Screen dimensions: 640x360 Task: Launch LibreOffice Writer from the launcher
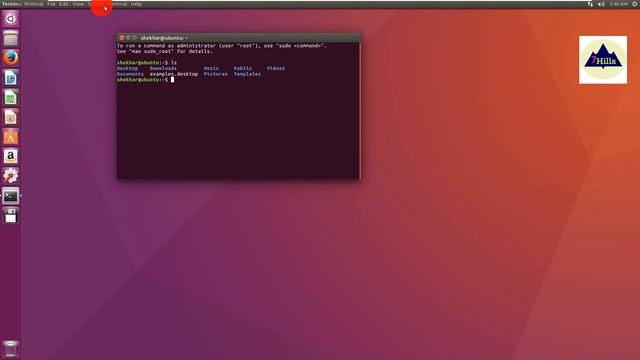(11, 78)
